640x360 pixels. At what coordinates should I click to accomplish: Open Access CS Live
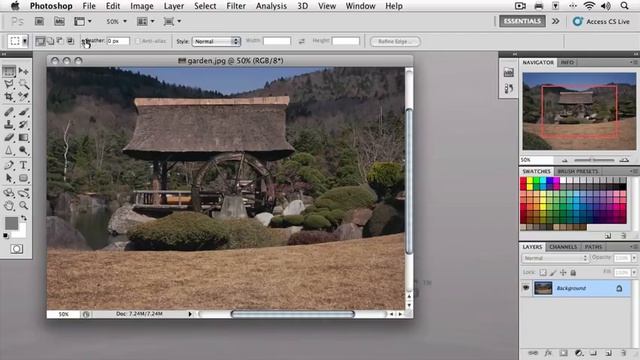(x=601, y=22)
